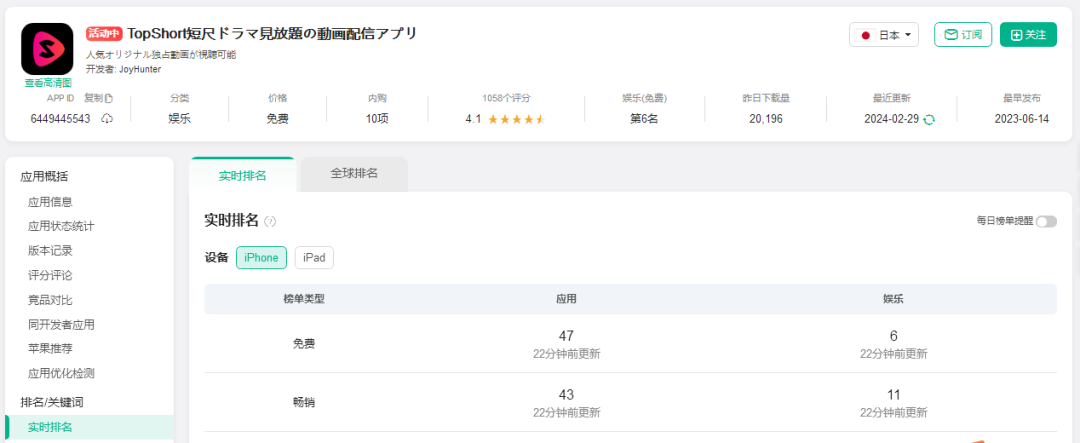The width and height of the screenshot is (1080, 443).
Task: Click the refresh icon beside 2024-02-29
Action: [929, 119]
